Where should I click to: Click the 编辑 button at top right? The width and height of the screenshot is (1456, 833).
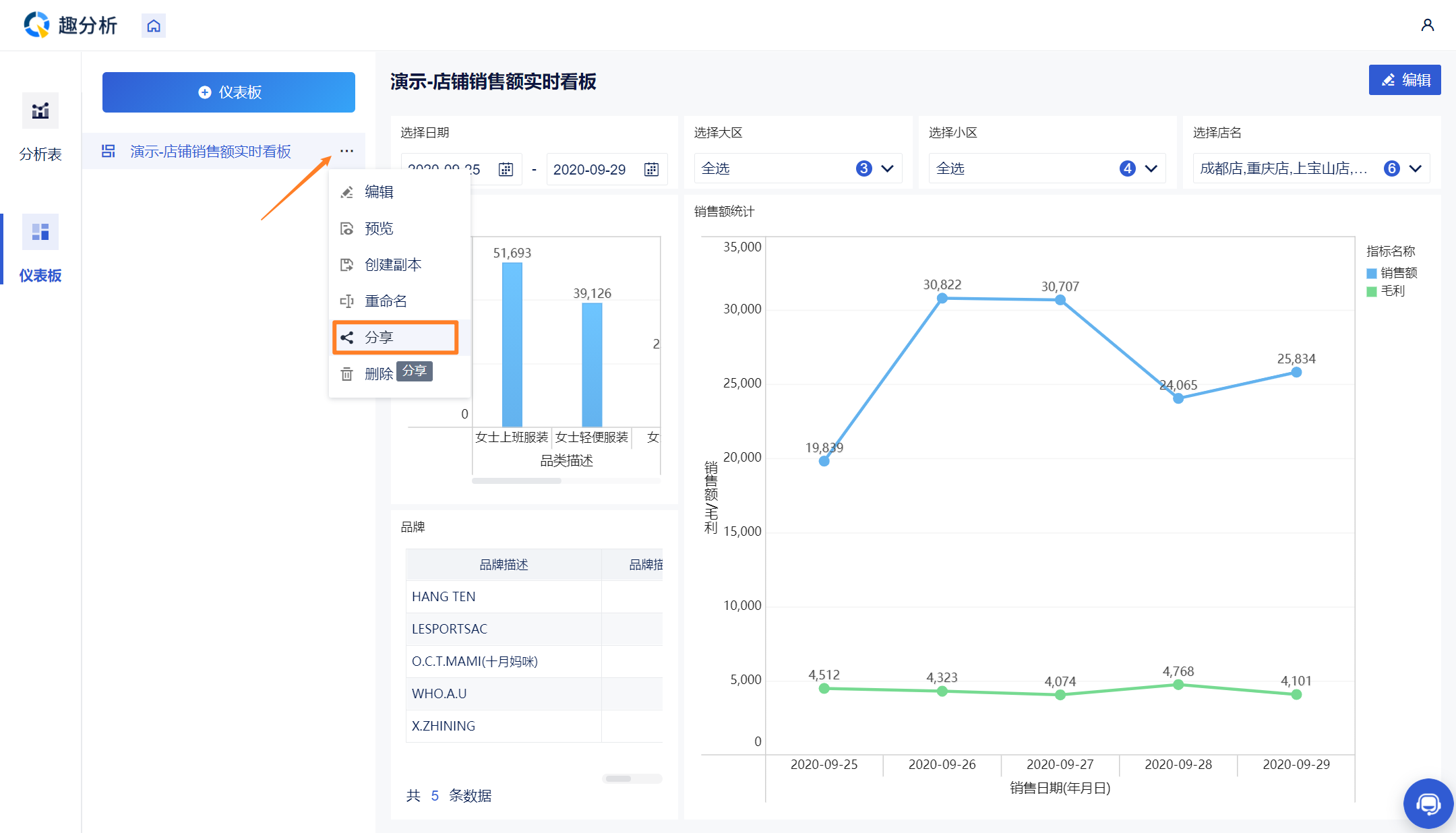(1404, 80)
